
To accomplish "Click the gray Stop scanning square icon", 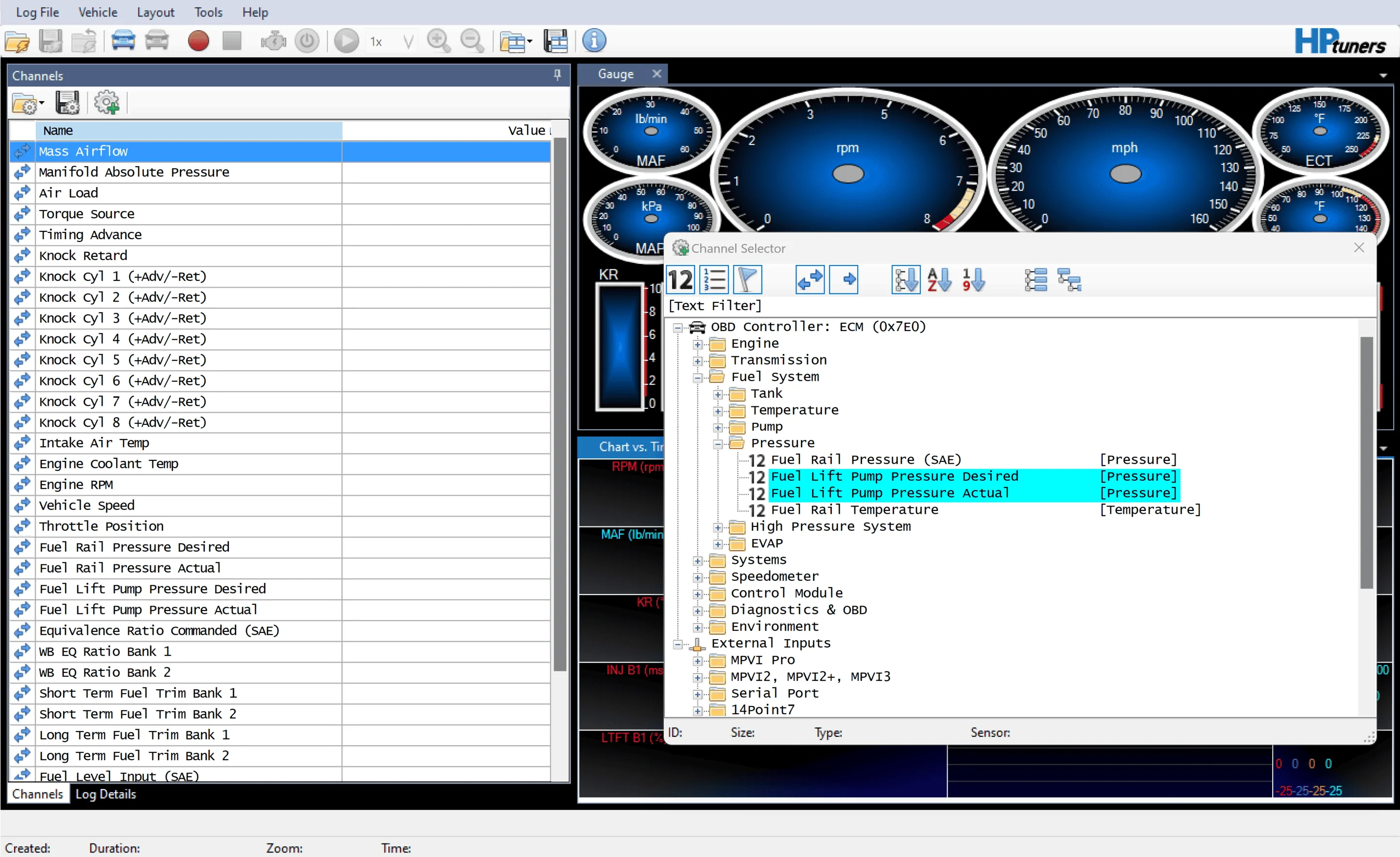I will pyautogui.click(x=232, y=41).
